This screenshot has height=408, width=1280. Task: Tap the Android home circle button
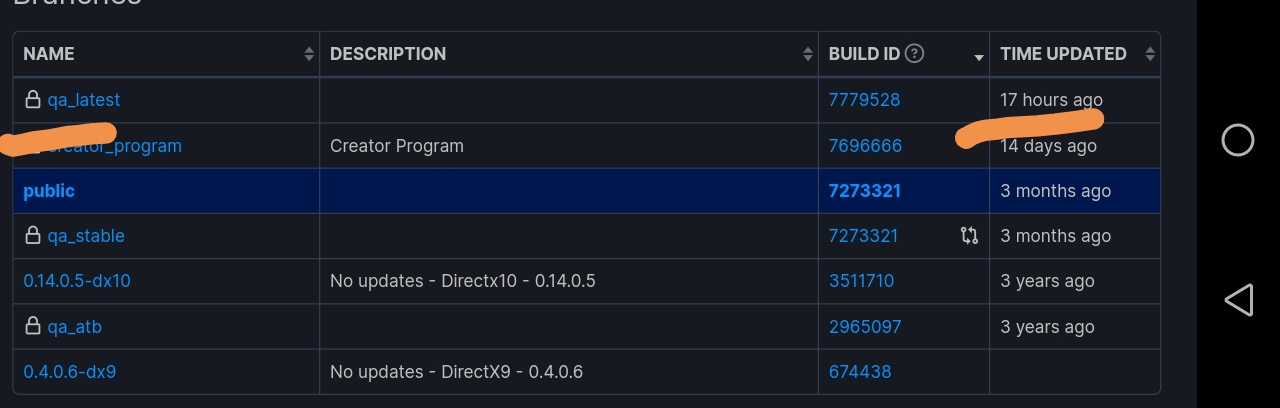coord(1238,140)
